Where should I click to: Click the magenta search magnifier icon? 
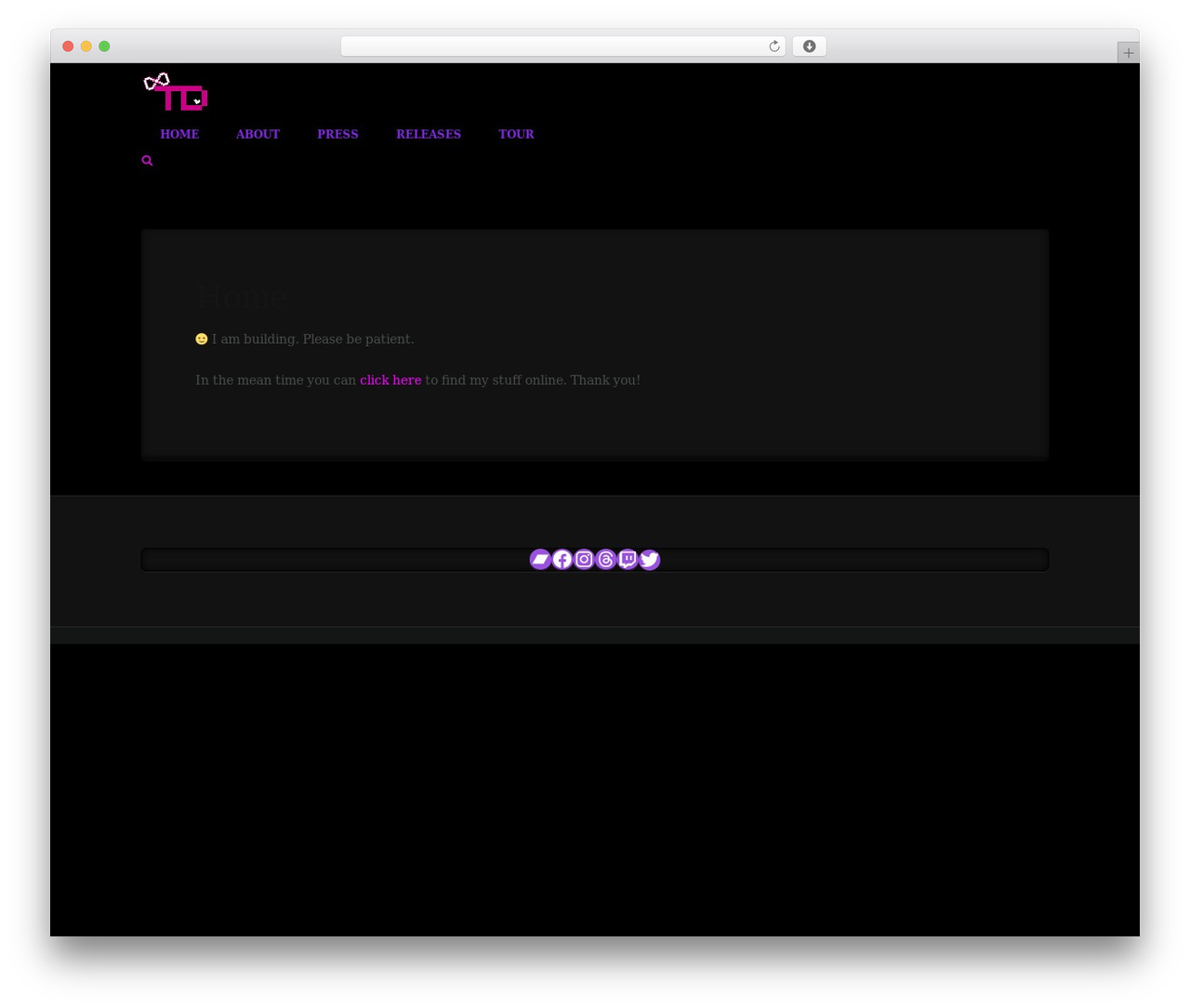(x=147, y=161)
